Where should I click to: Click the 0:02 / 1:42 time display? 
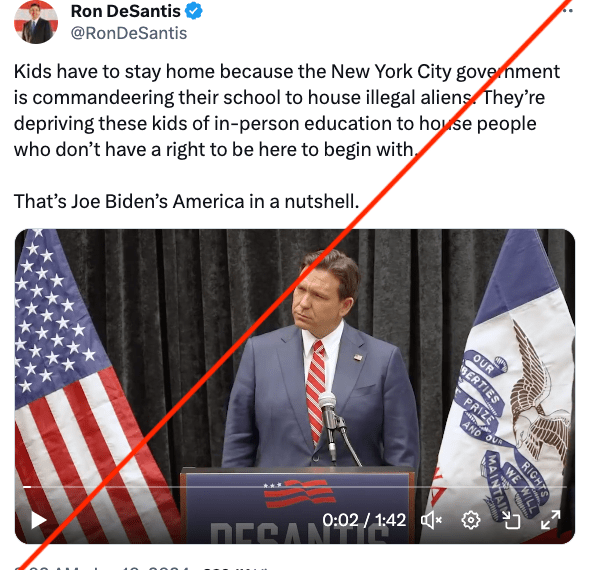(x=364, y=520)
